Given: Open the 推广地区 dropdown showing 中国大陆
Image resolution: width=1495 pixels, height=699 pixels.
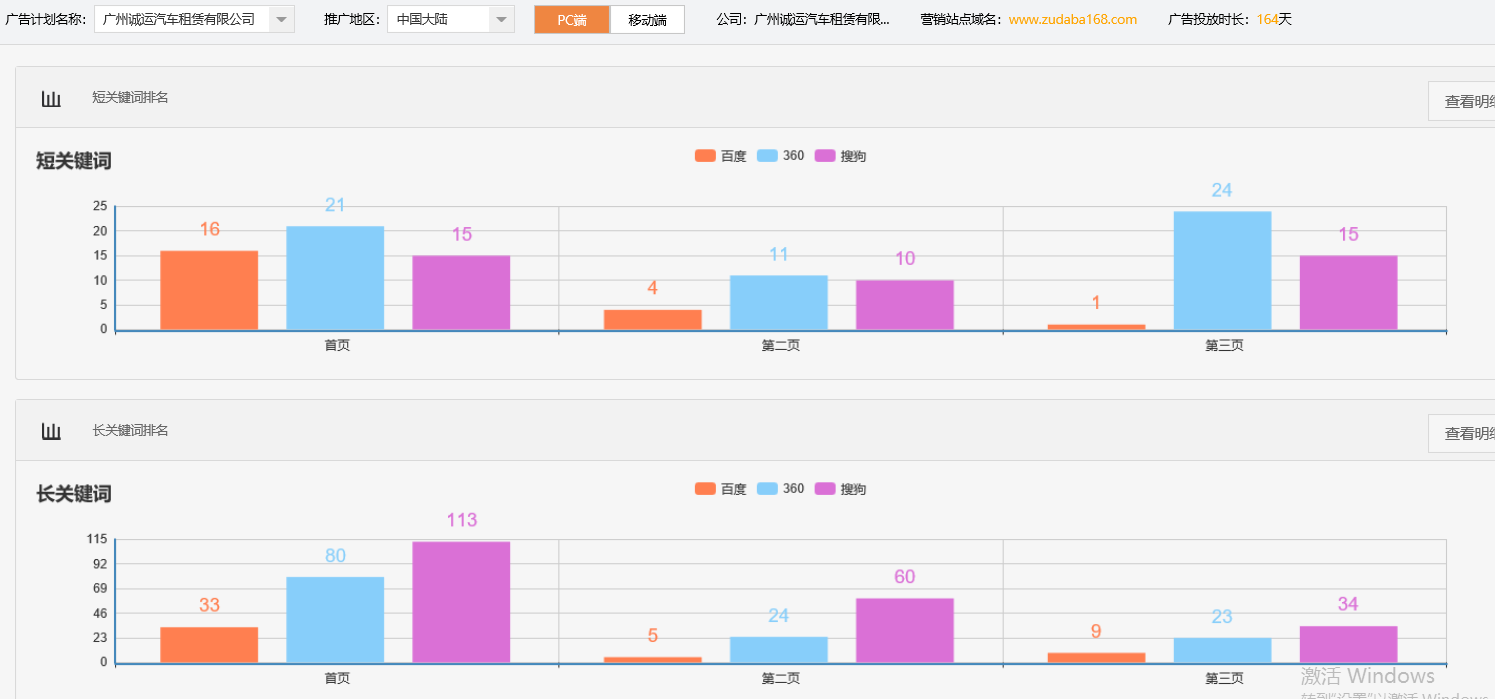Looking at the screenshot, I should click(x=499, y=18).
